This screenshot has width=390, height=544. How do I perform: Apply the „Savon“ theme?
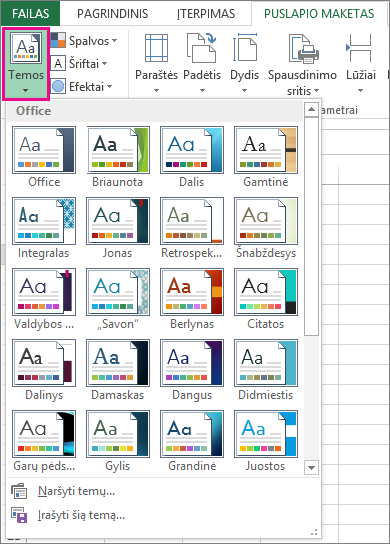click(118, 299)
